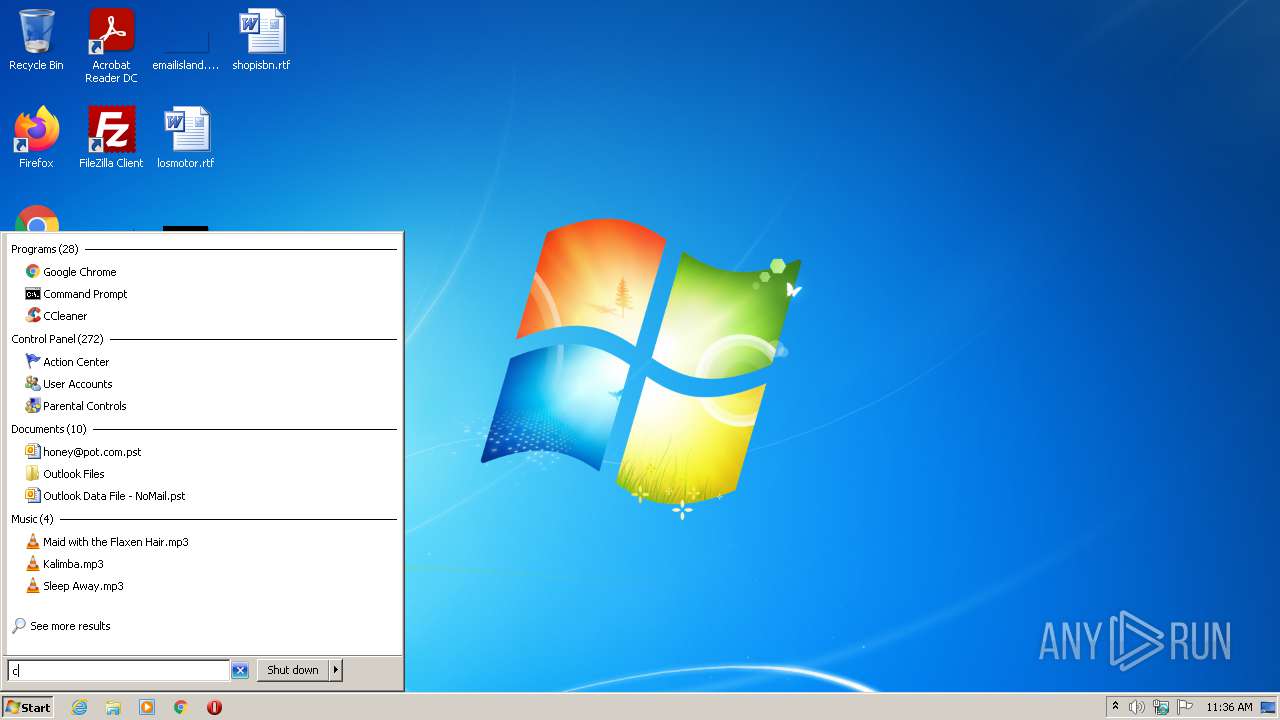
Task: Click the Shut down button
Action: coord(293,670)
